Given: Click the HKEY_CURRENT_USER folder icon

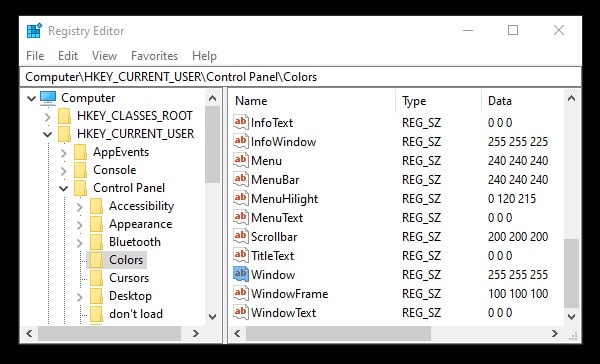Looking at the screenshot, I should (65, 134).
